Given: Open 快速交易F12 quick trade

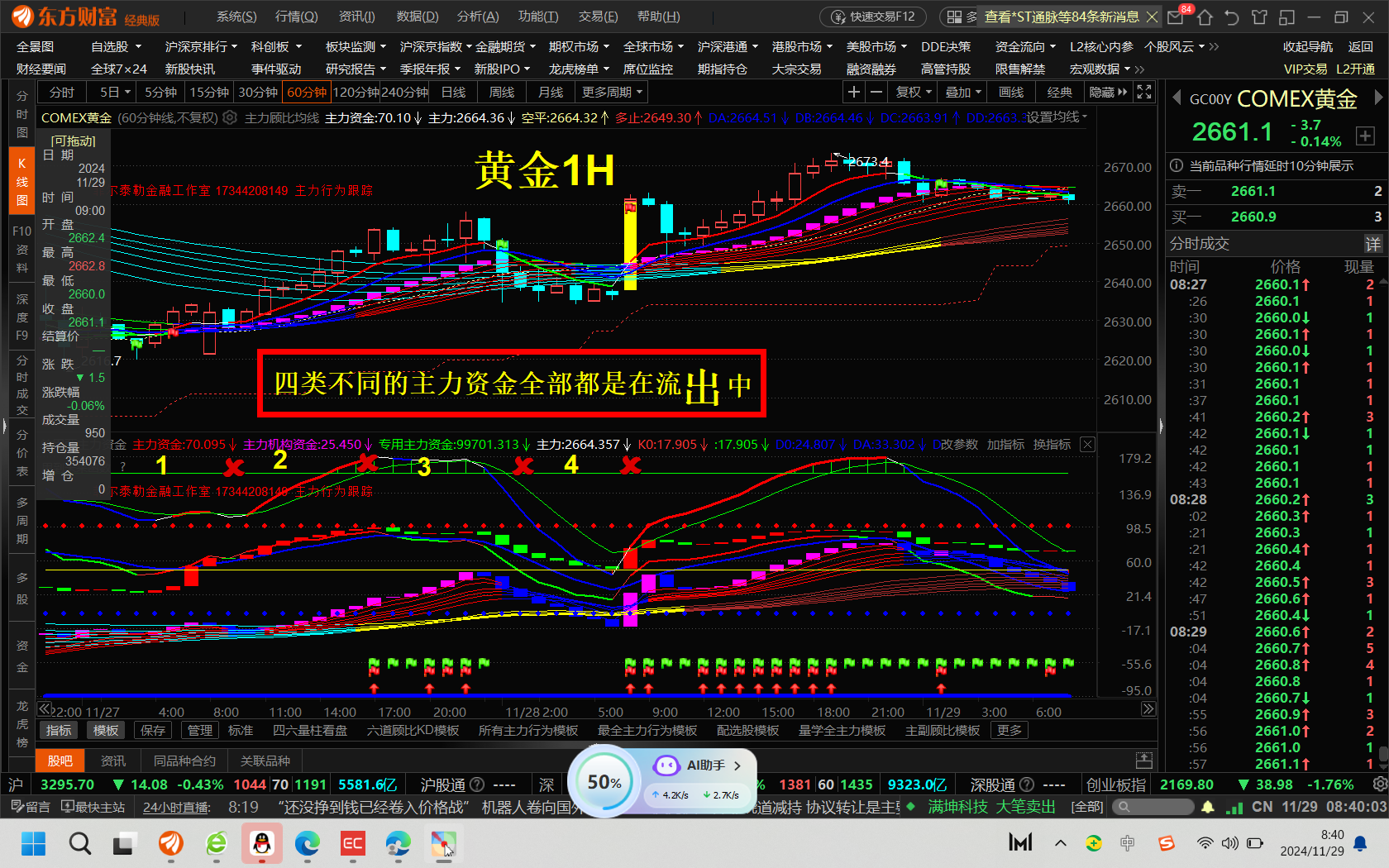Looking at the screenshot, I should click(873, 17).
